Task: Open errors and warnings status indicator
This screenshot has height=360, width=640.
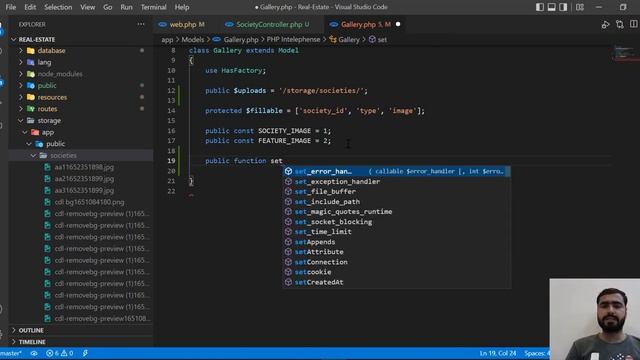Action: (60, 353)
